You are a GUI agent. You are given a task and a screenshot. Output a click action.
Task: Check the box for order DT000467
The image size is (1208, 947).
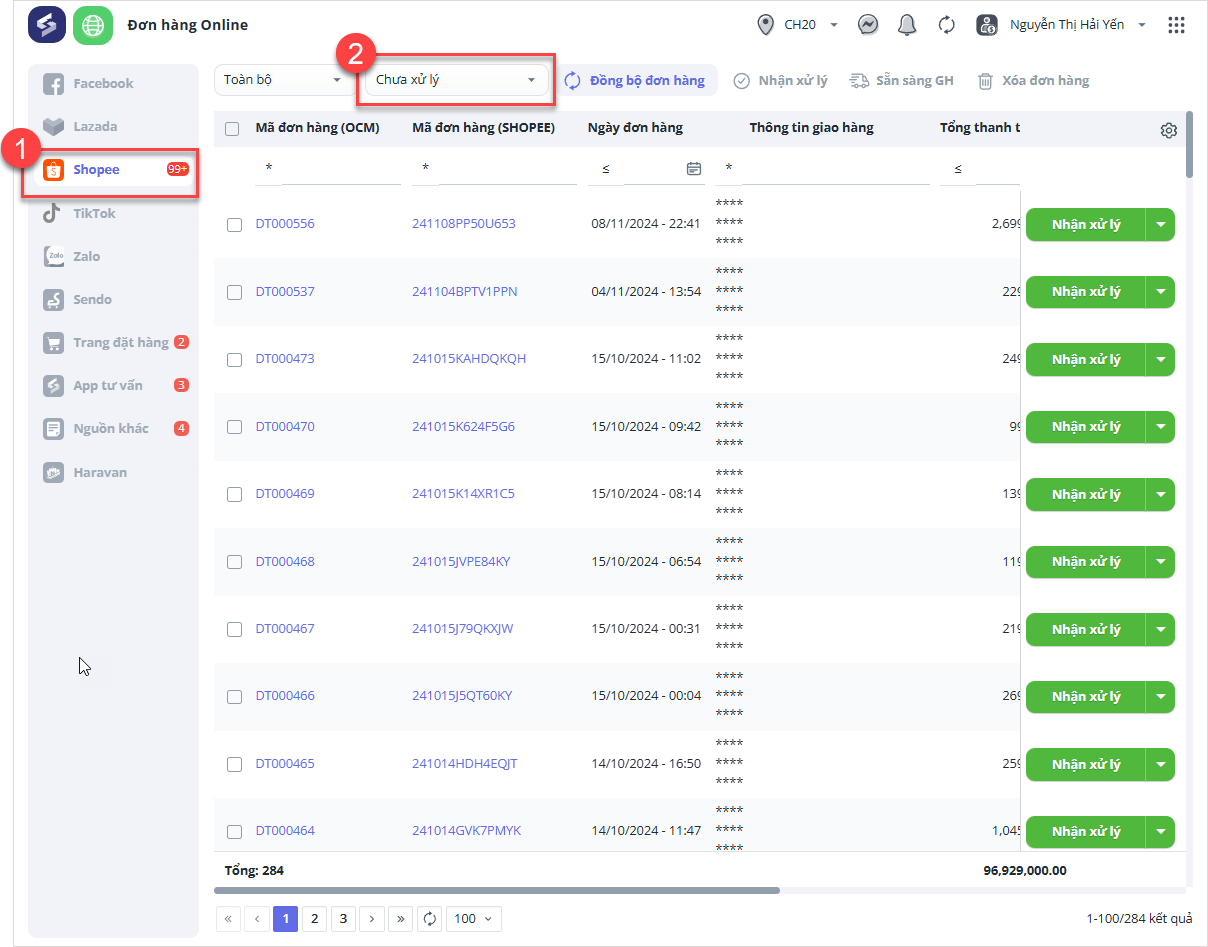[x=234, y=629]
